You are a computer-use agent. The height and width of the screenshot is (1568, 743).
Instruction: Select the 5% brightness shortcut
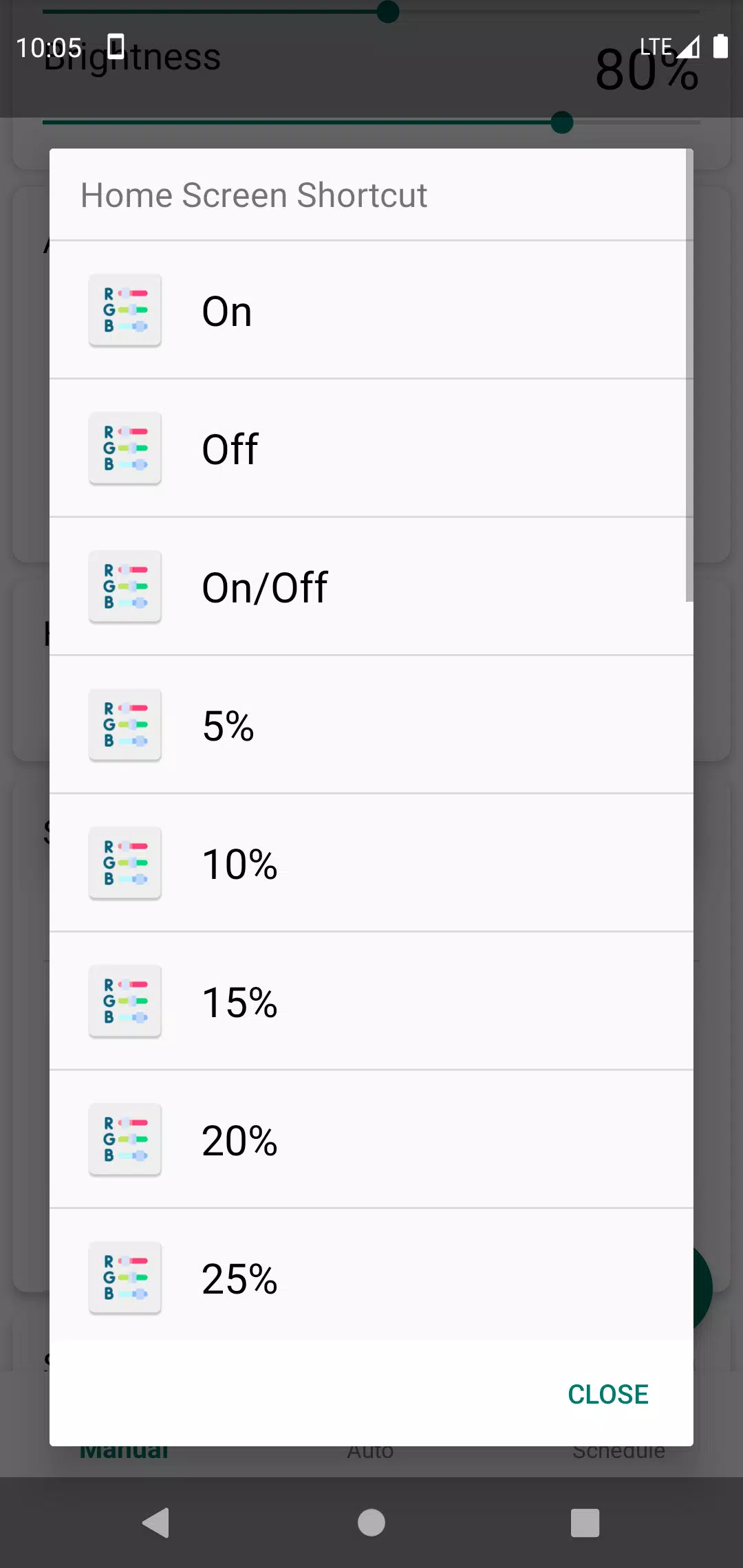[x=371, y=725]
